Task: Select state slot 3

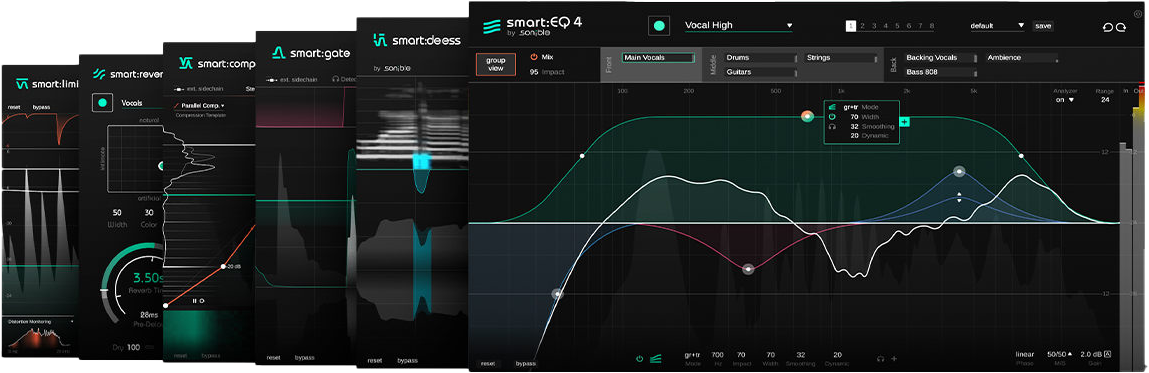Action: 874,26
